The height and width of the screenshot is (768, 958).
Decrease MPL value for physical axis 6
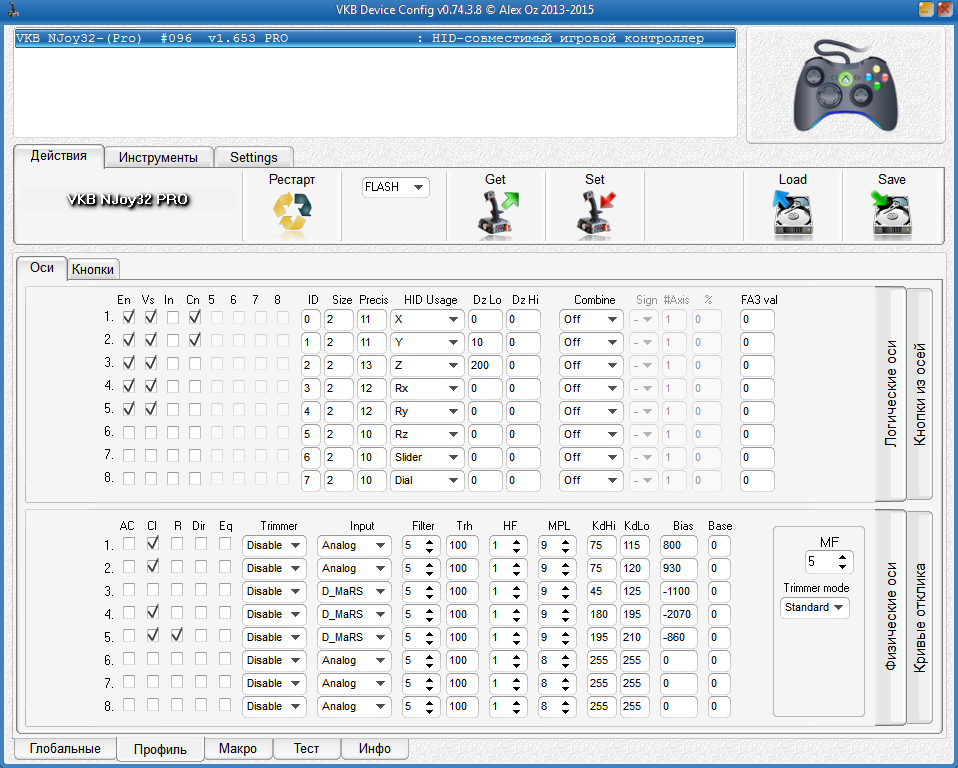pyautogui.click(x=565, y=665)
